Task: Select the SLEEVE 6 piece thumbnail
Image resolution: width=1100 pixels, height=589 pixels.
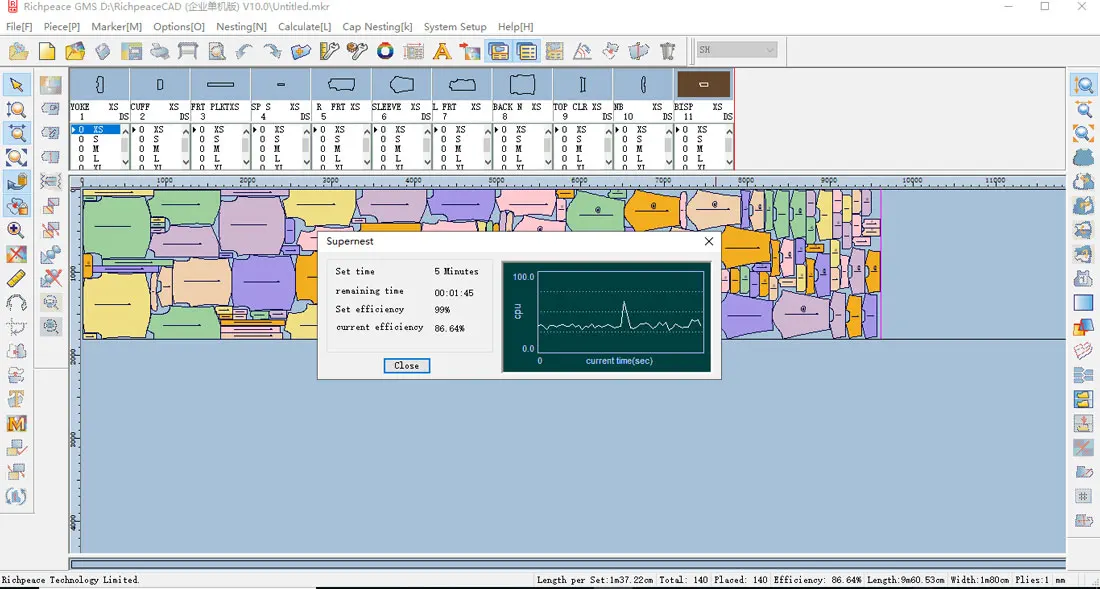Action: click(x=400, y=84)
